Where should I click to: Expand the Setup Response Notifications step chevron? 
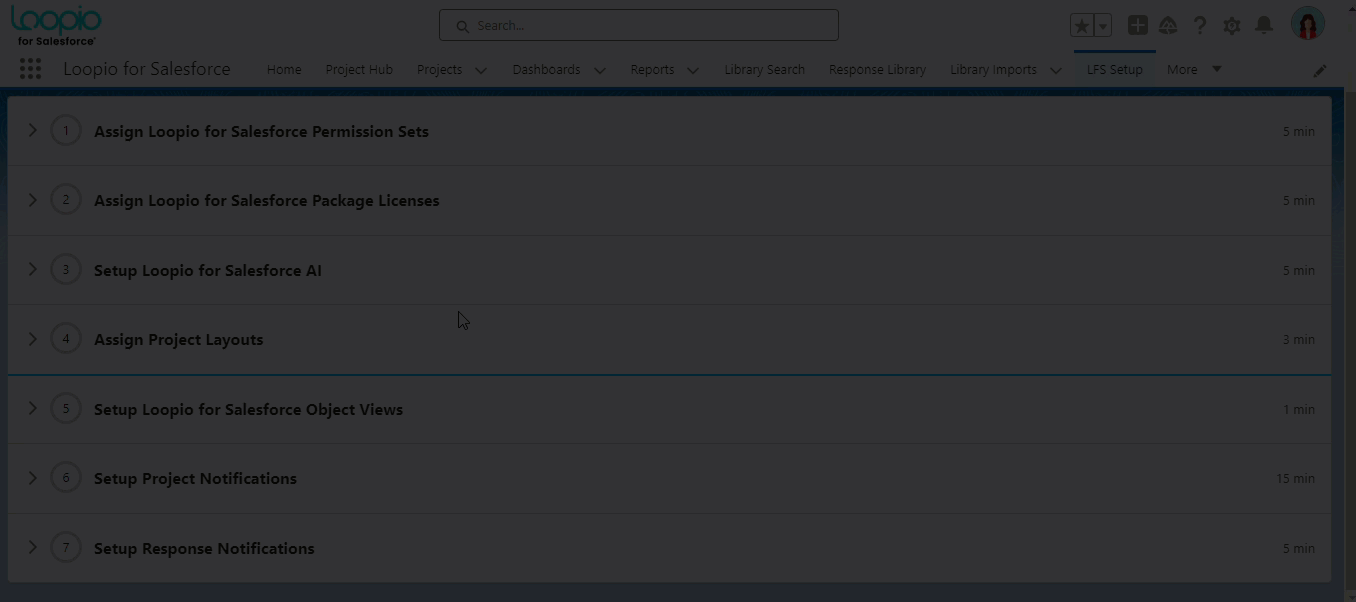[x=32, y=548]
